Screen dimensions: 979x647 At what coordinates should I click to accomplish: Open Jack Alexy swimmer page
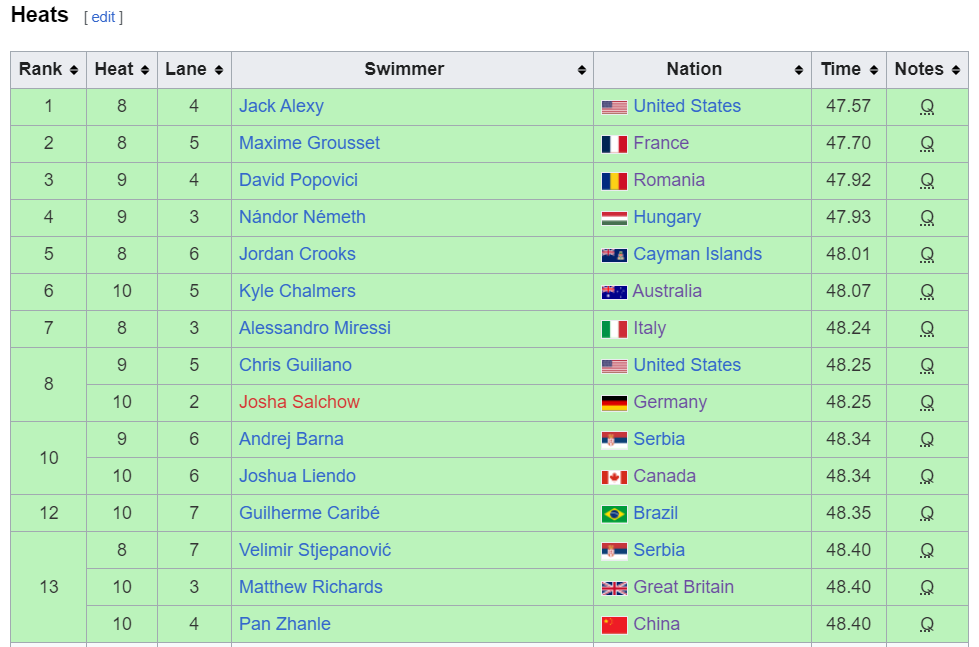click(281, 106)
